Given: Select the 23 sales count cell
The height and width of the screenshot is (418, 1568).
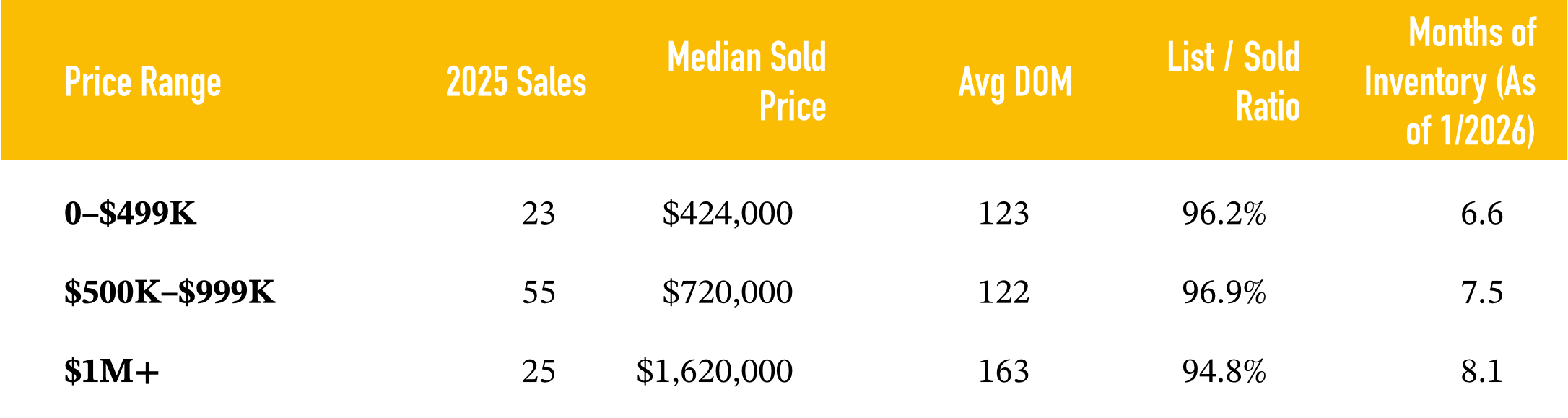Looking at the screenshot, I should [539, 214].
